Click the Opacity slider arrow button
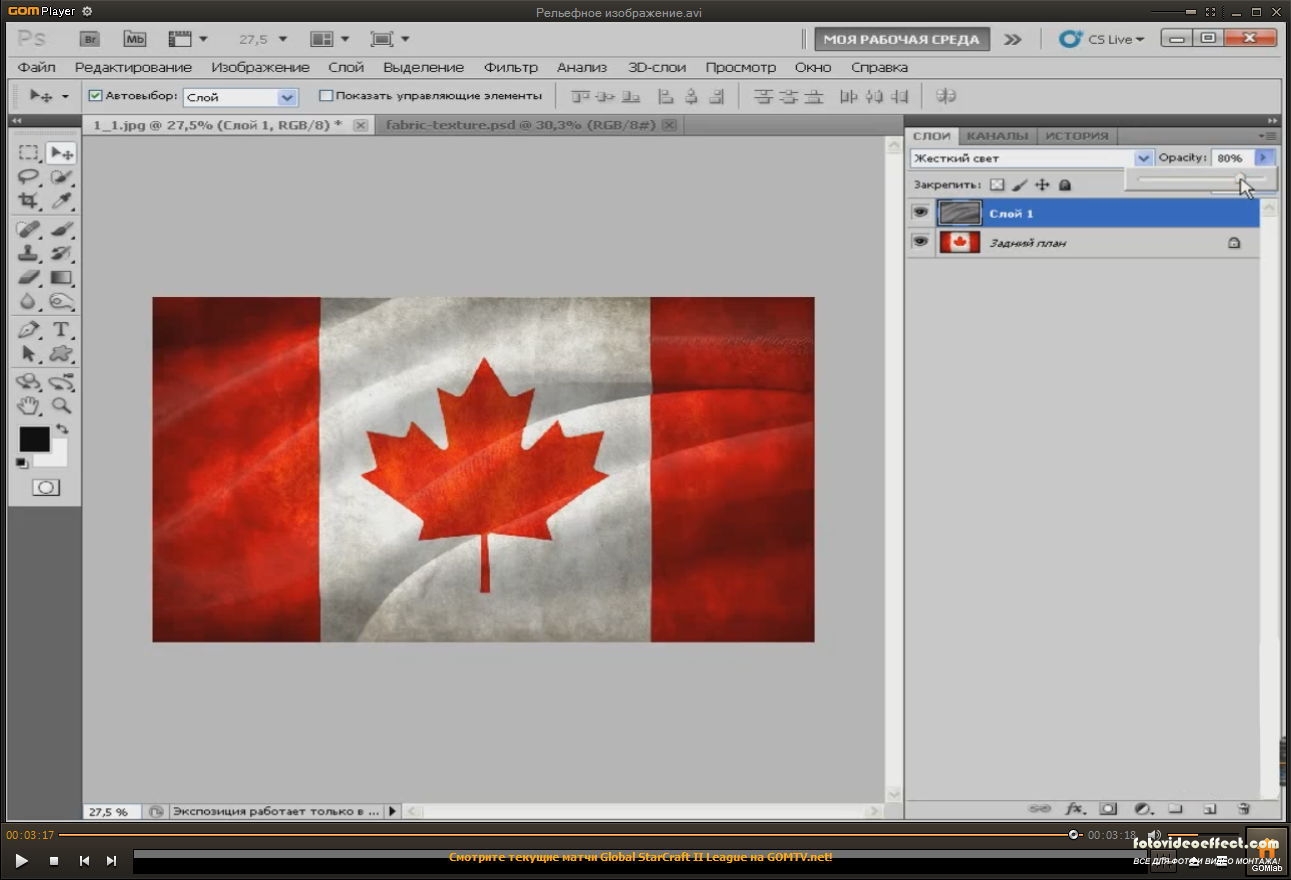The width and height of the screenshot is (1291, 880). point(1263,158)
